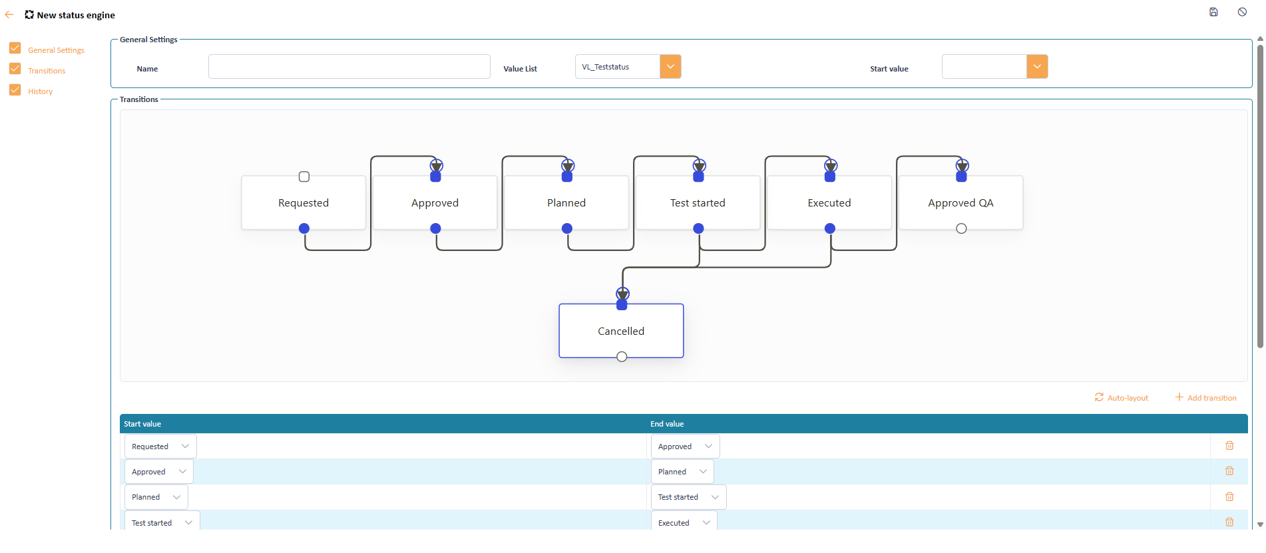The image size is (1266, 553).
Task: Click the back arrow icon
Action: point(9,15)
